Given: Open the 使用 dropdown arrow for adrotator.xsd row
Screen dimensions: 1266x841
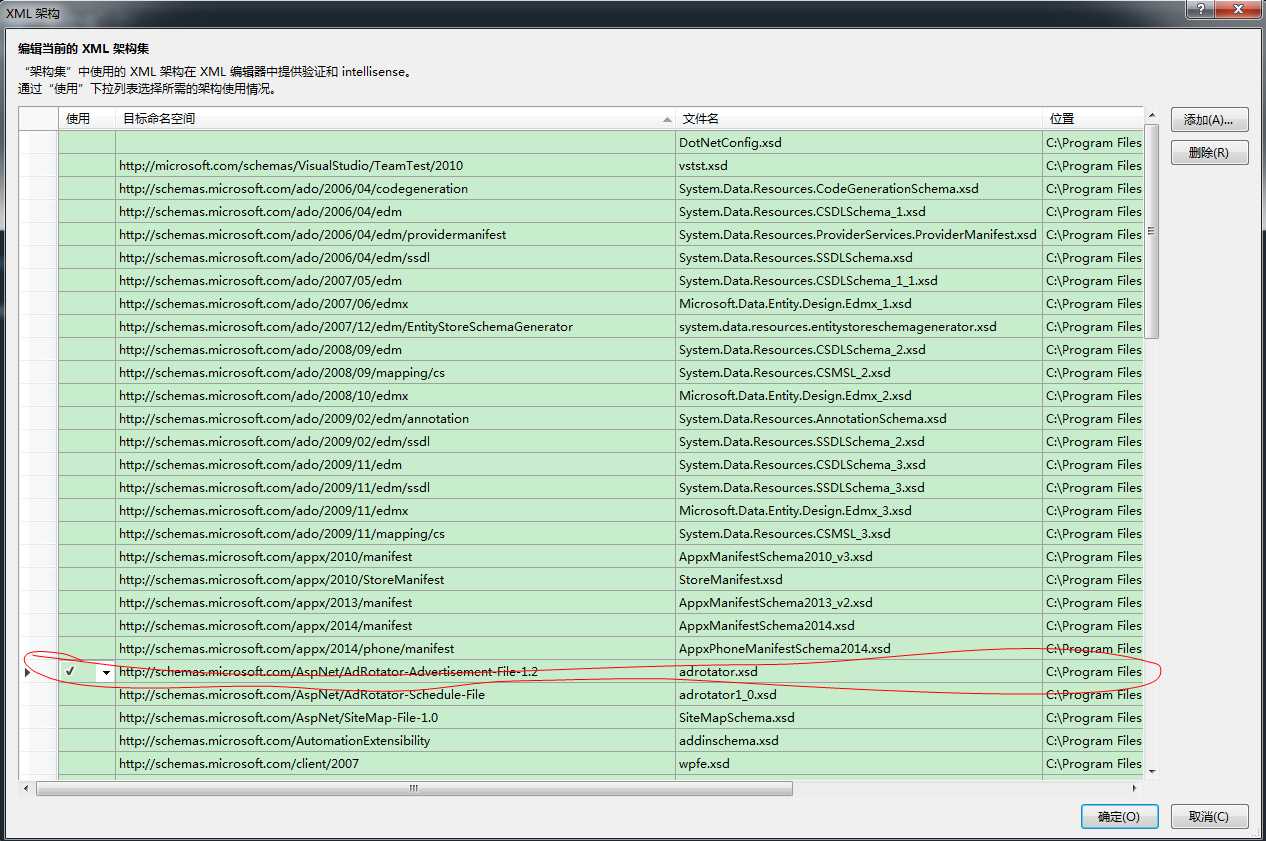Looking at the screenshot, I should [105, 673].
